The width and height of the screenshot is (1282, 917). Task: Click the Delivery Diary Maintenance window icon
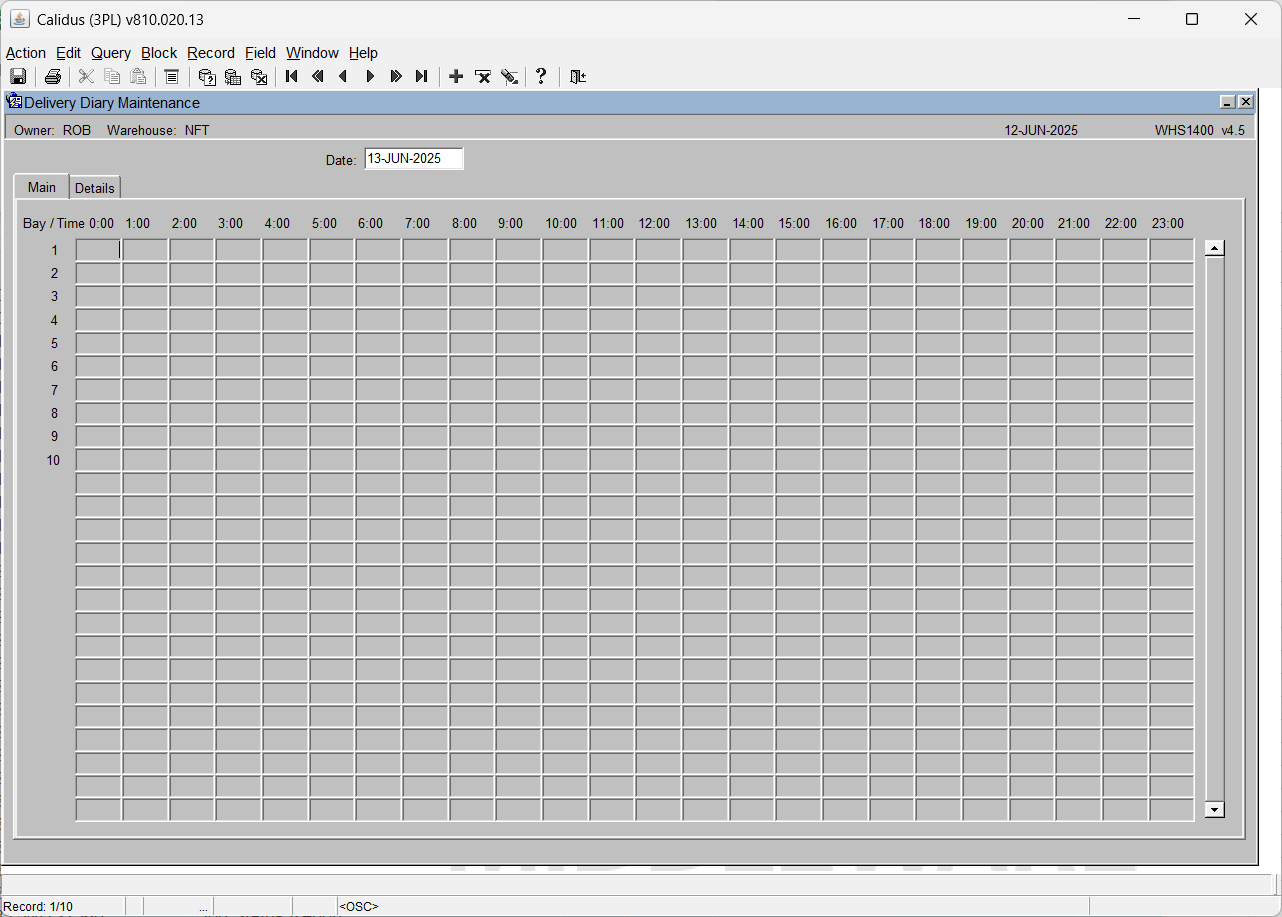click(15, 102)
